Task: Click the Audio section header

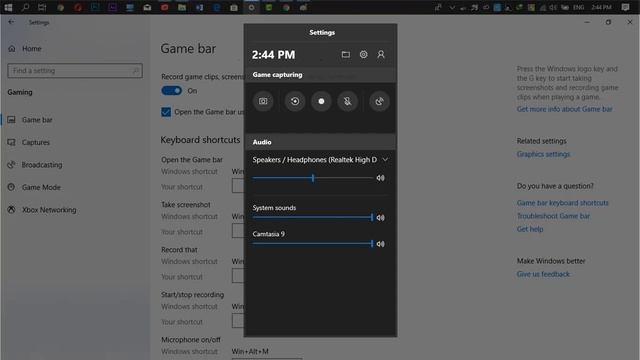Action: [262, 142]
